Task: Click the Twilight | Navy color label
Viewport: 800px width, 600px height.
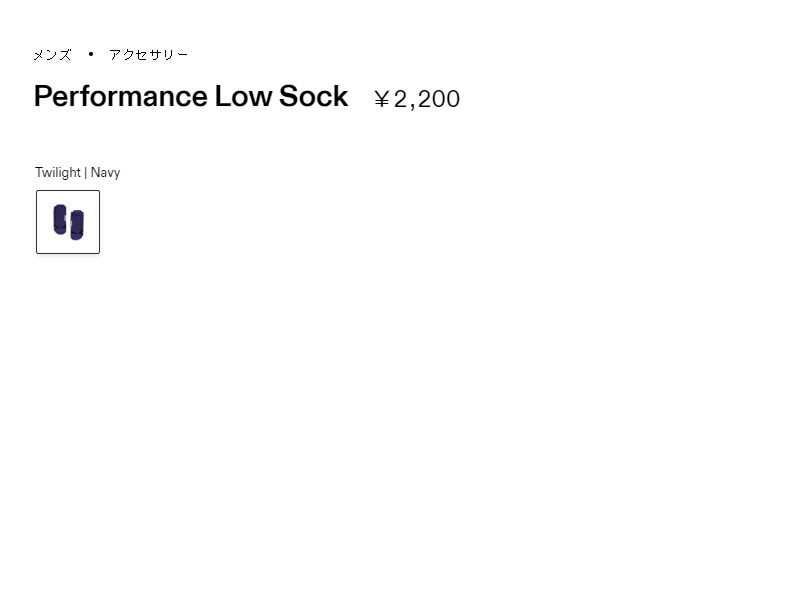Action: pos(77,172)
